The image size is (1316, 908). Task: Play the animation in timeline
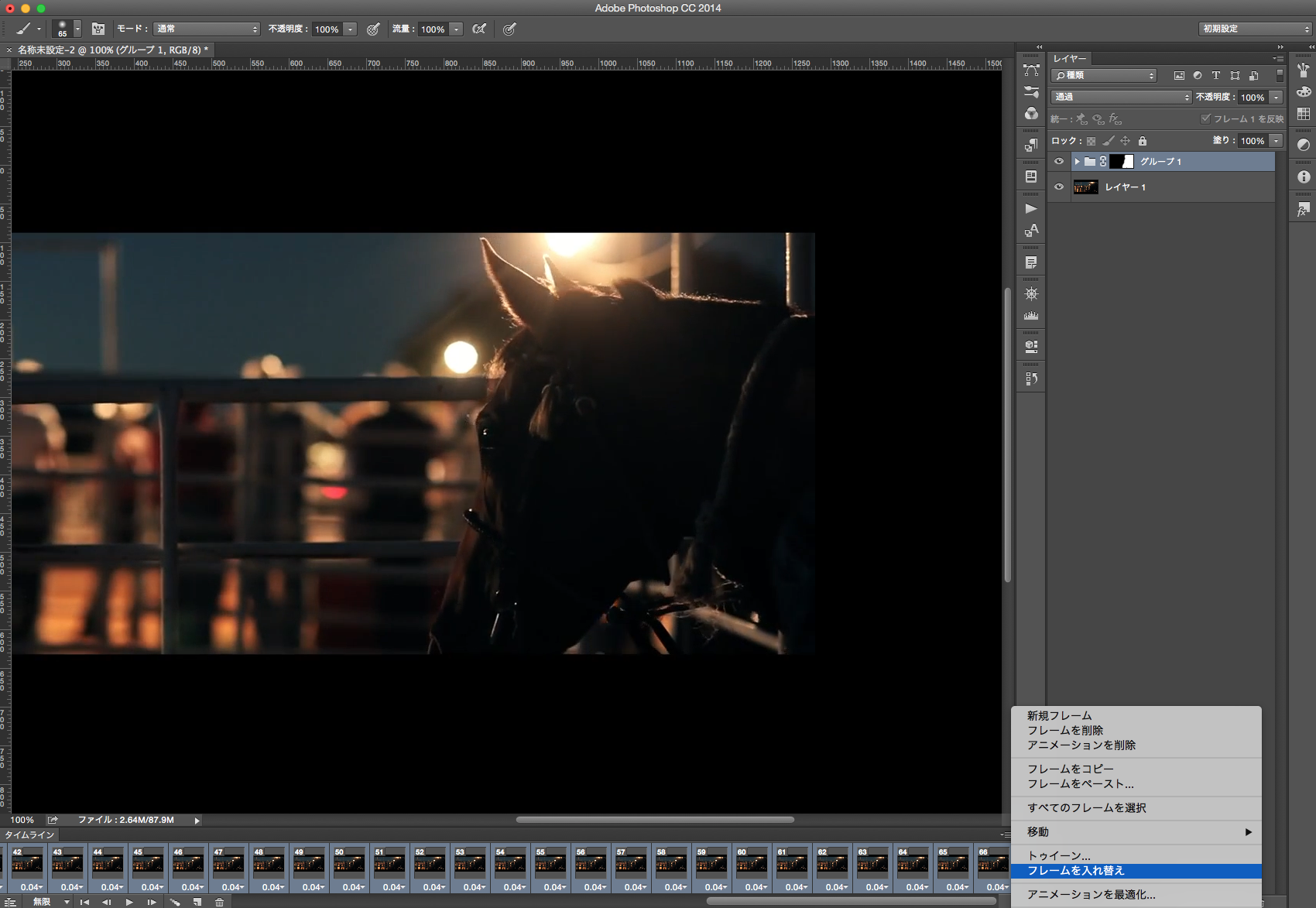click(x=129, y=902)
